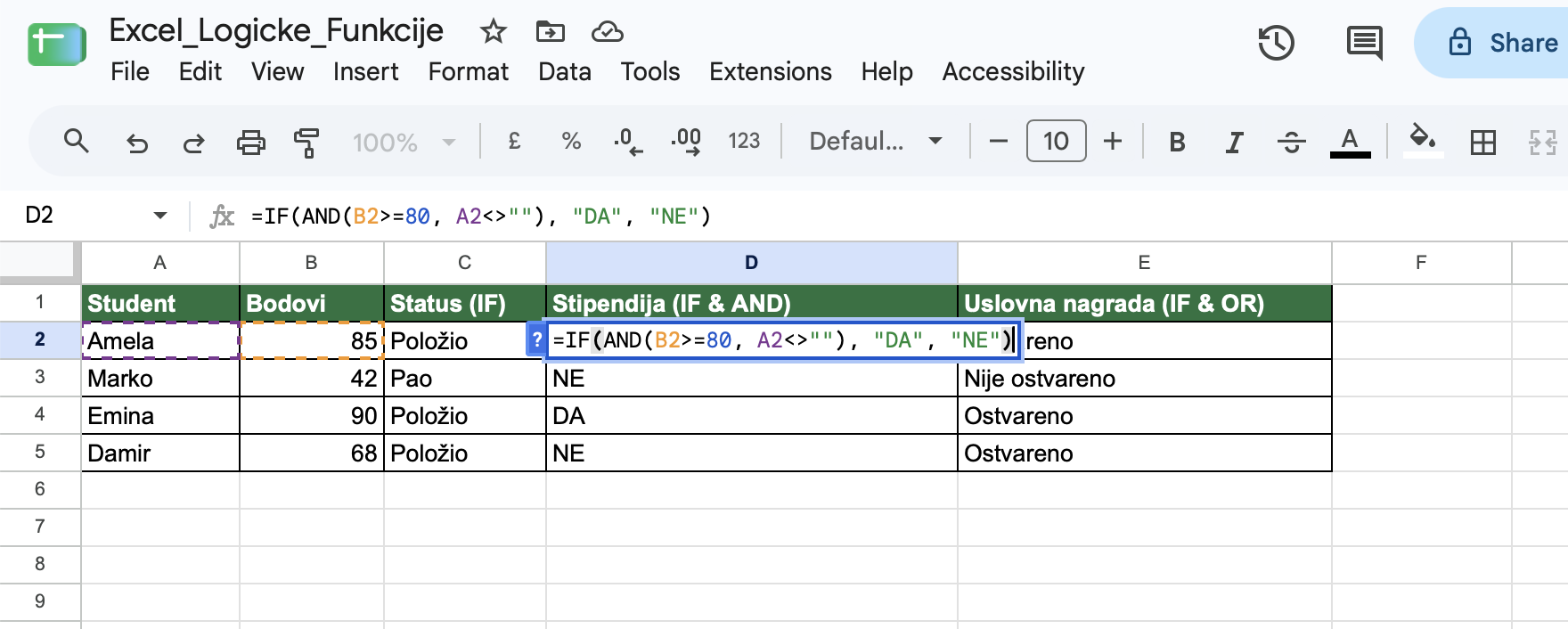
Task: Increase decimal places
Action: pos(686,141)
